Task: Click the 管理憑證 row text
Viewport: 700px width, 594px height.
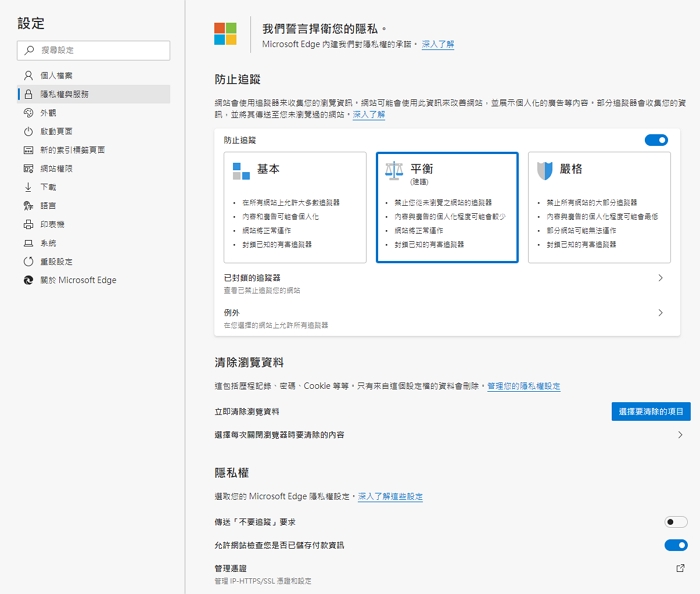Action: tap(230, 568)
